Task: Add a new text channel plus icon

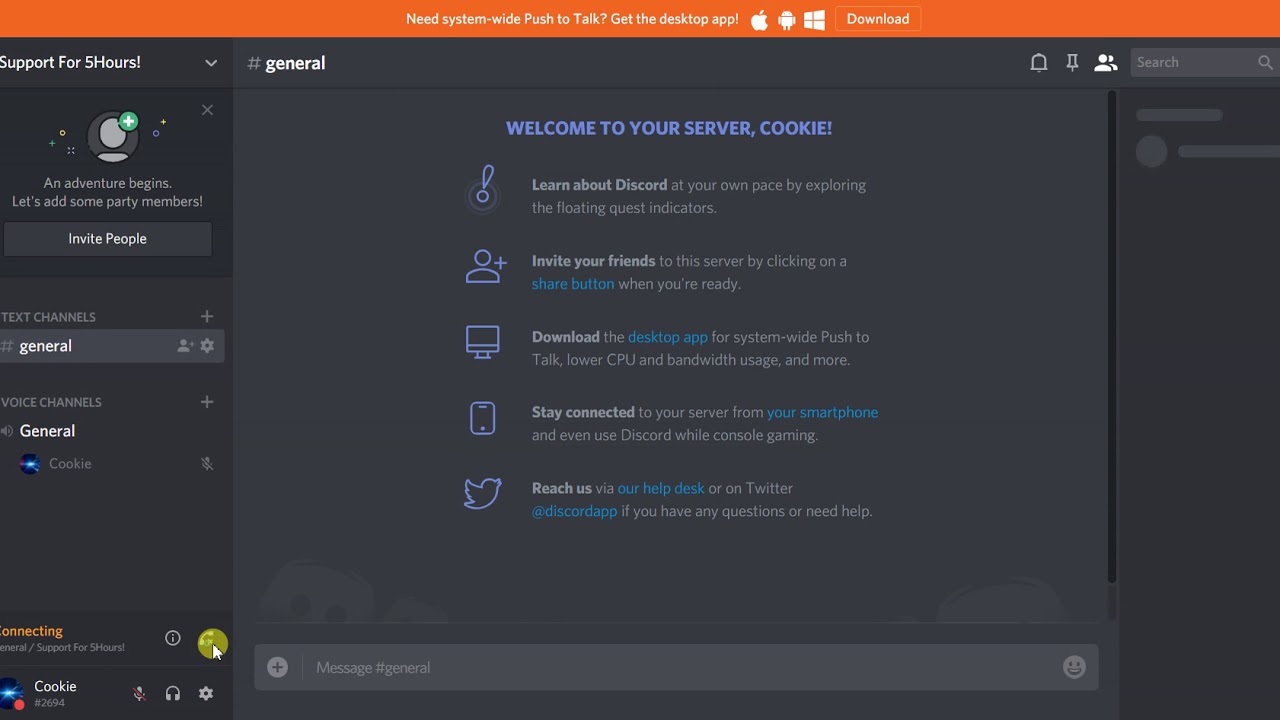Action: pyautogui.click(x=207, y=316)
